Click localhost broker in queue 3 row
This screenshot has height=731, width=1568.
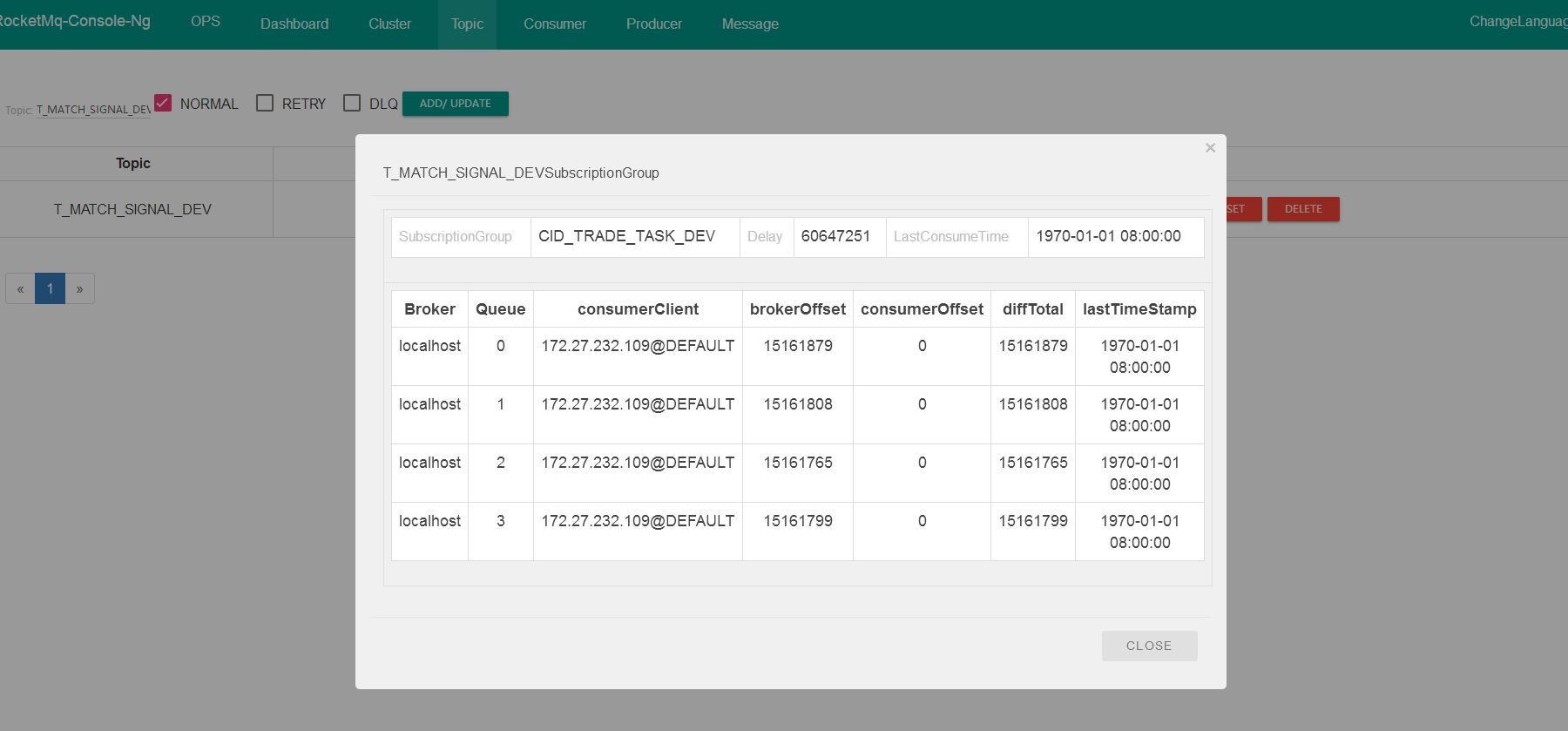click(x=429, y=521)
